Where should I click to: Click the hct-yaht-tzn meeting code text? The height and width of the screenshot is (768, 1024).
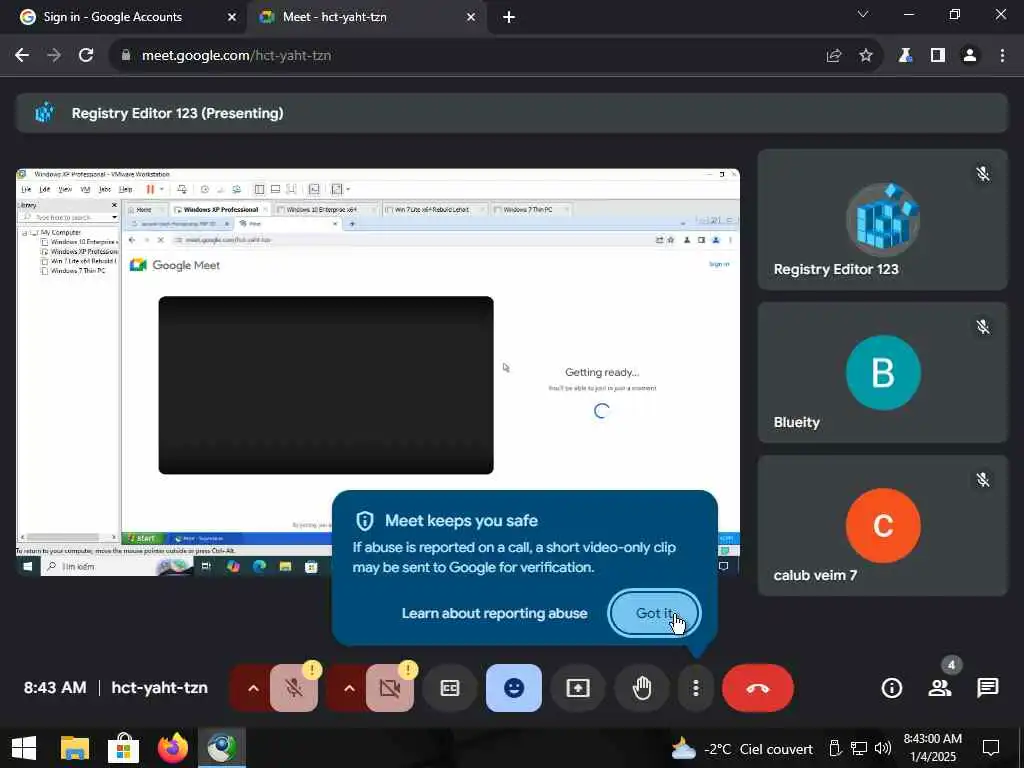tap(159, 688)
